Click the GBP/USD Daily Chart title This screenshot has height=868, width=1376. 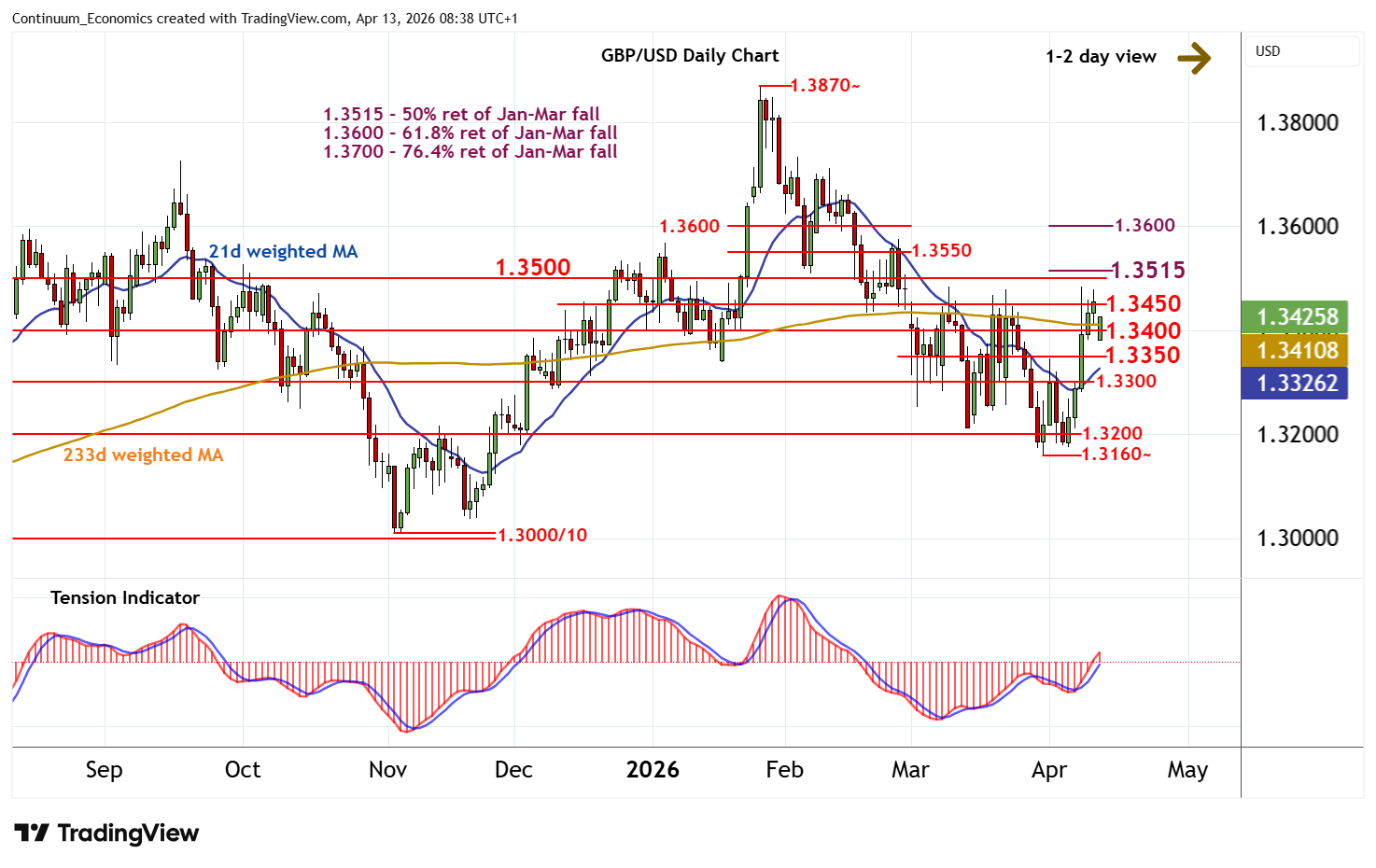click(x=689, y=56)
